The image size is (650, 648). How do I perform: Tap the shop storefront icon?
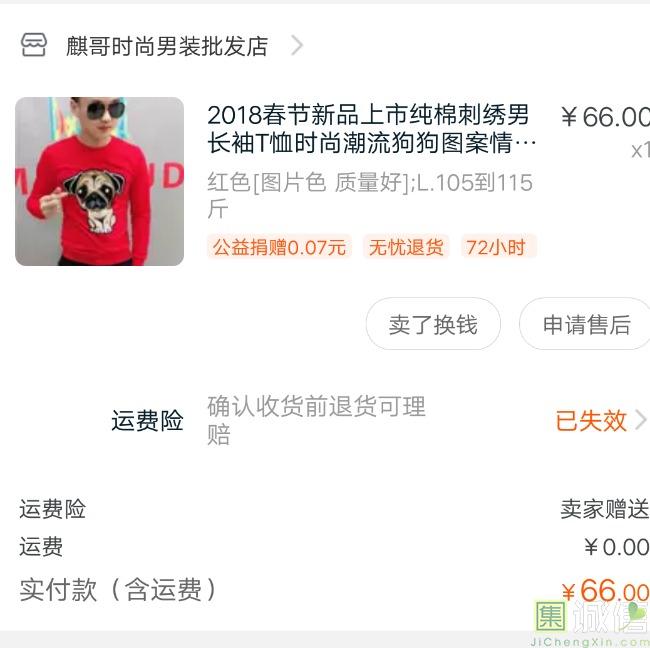pyautogui.click(x=34, y=45)
